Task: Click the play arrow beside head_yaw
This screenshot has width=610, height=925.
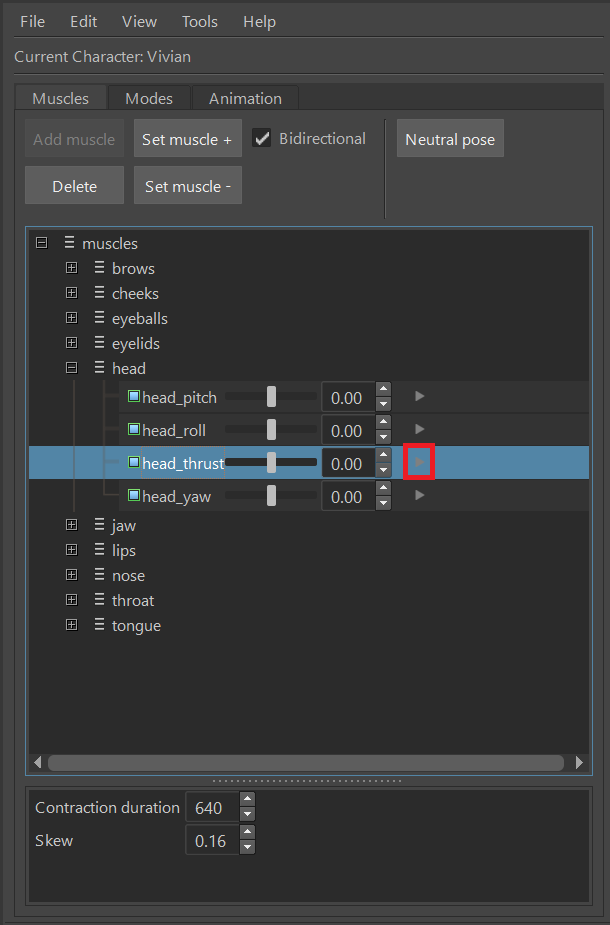Action: pos(419,495)
